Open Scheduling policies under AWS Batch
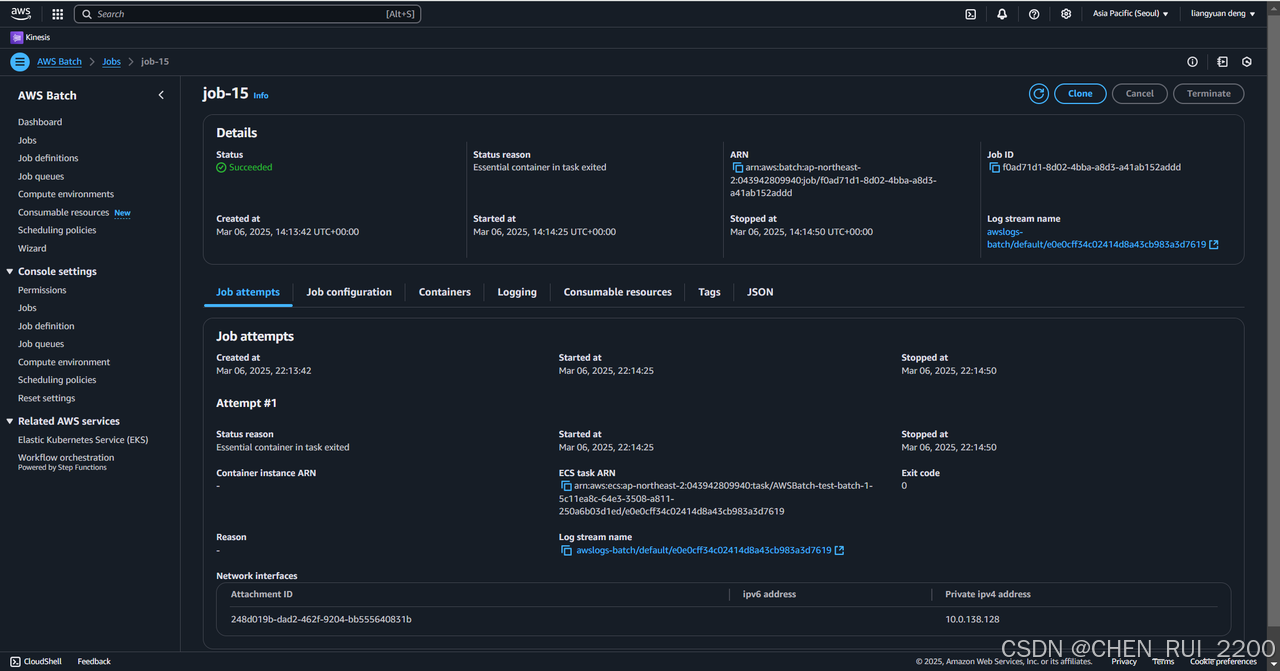The height and width of the screenshot is (671, 1280). (57, 230)
